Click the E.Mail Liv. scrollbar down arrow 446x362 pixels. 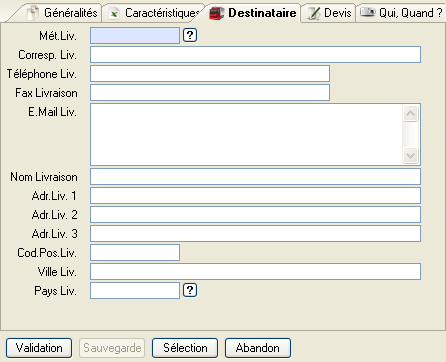410,155
